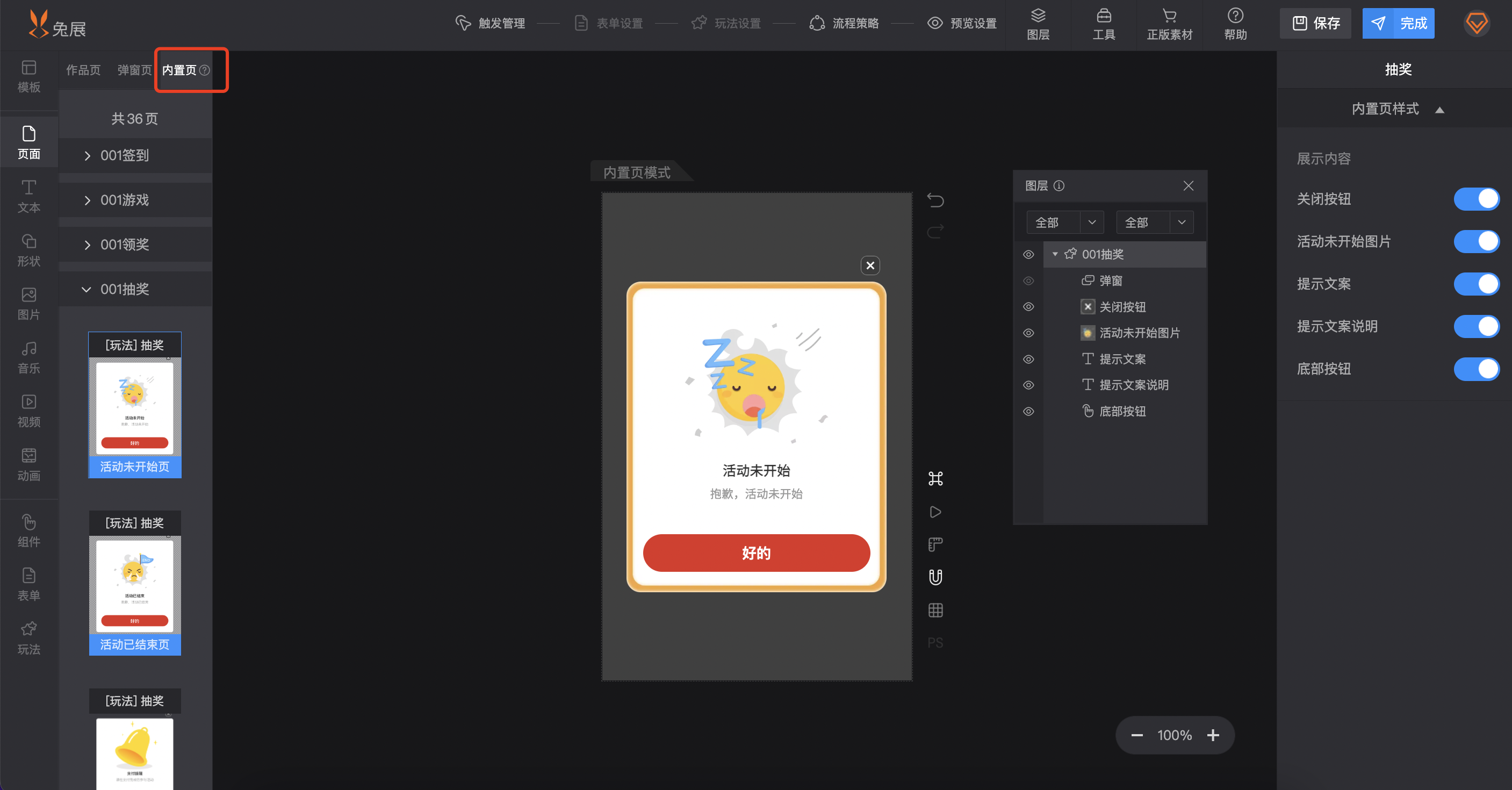Zoom out with the minus button

click(x=1137, y=735)
